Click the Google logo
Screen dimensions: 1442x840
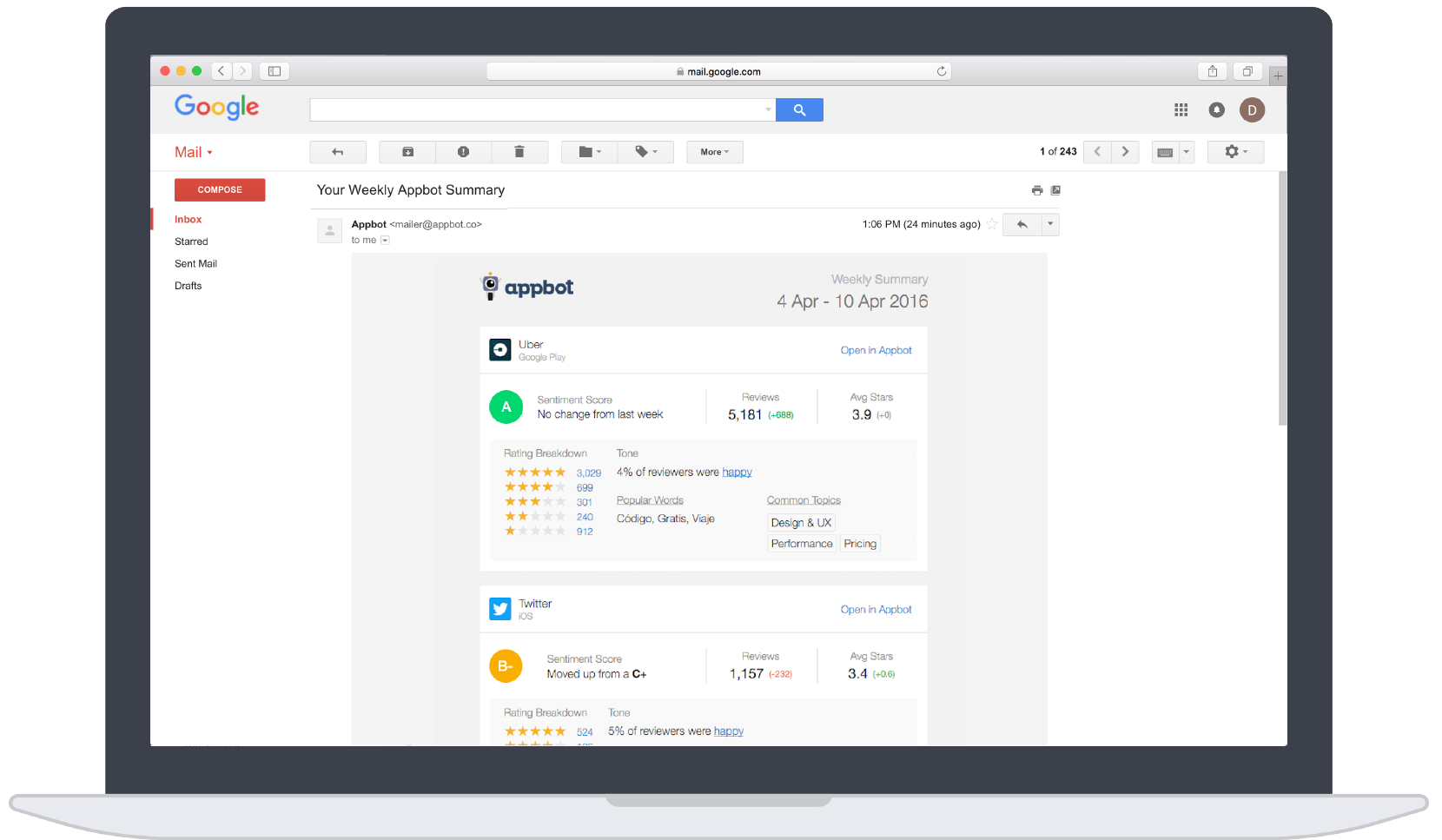pyautogui.click(x=217, y=107)
